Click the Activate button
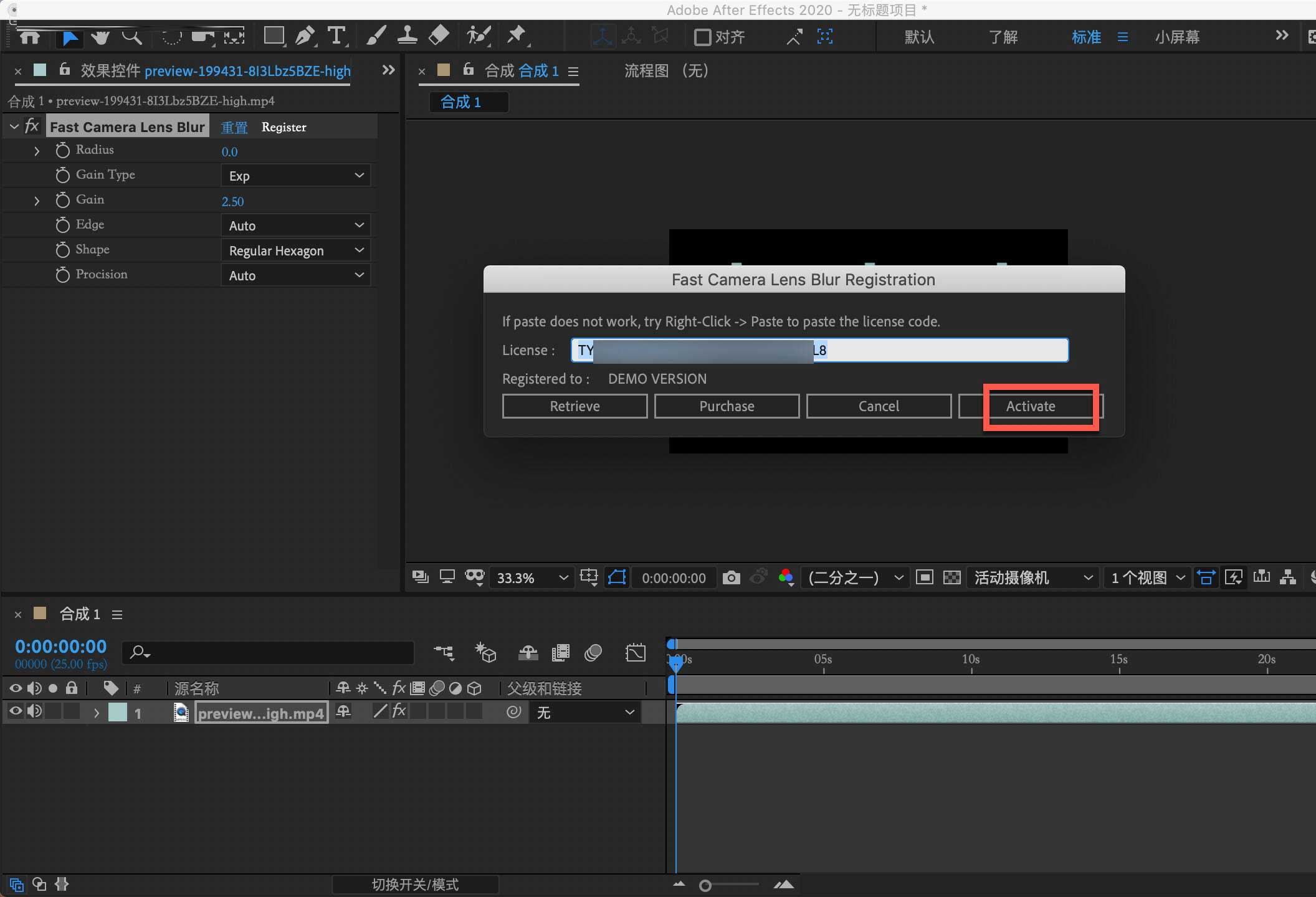 point(1031,406)
